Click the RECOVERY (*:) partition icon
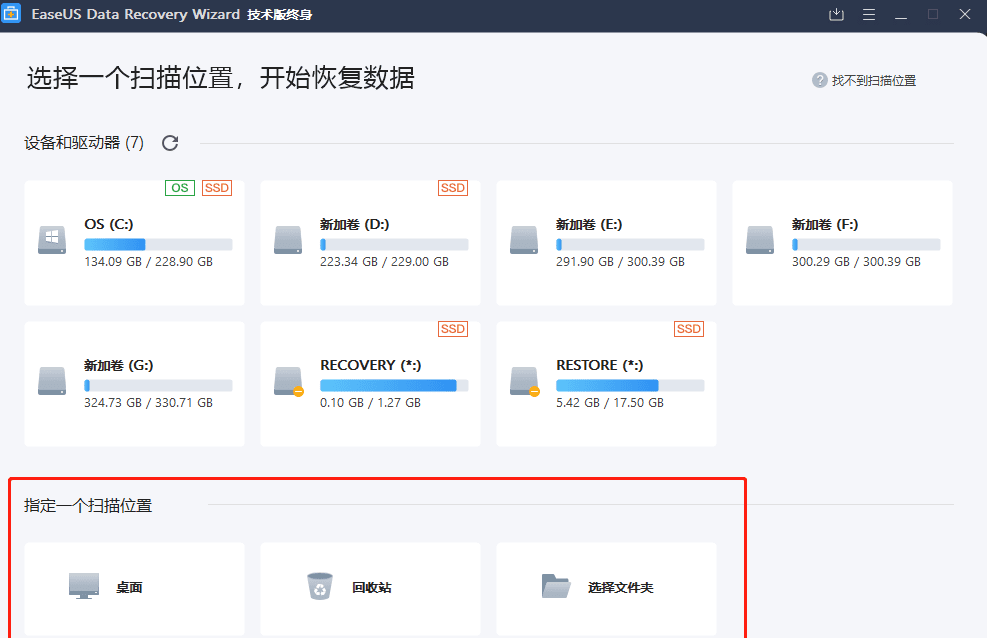 pos(288,381)
